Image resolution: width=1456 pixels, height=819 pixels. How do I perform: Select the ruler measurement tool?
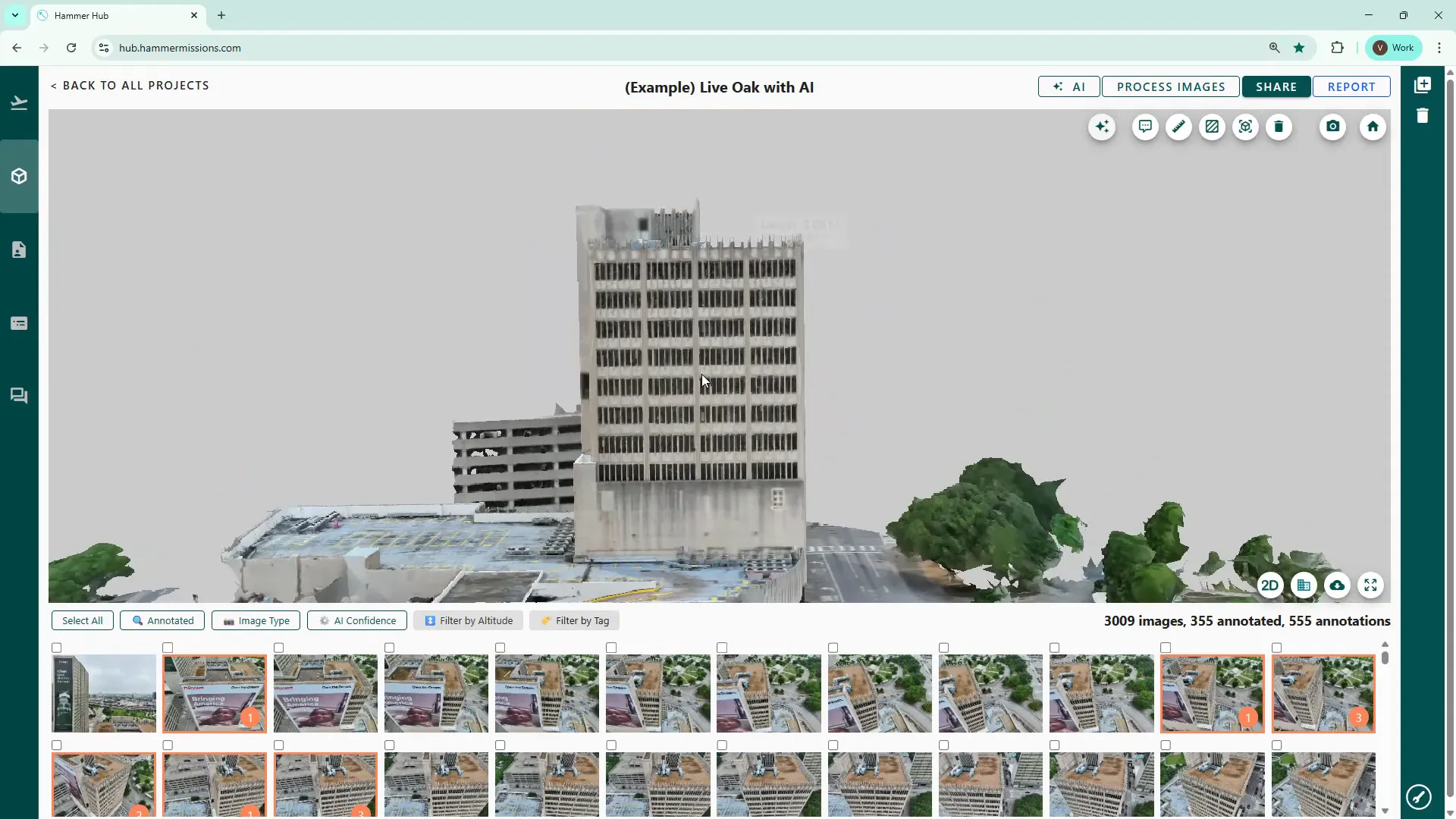click(1178, 127)
